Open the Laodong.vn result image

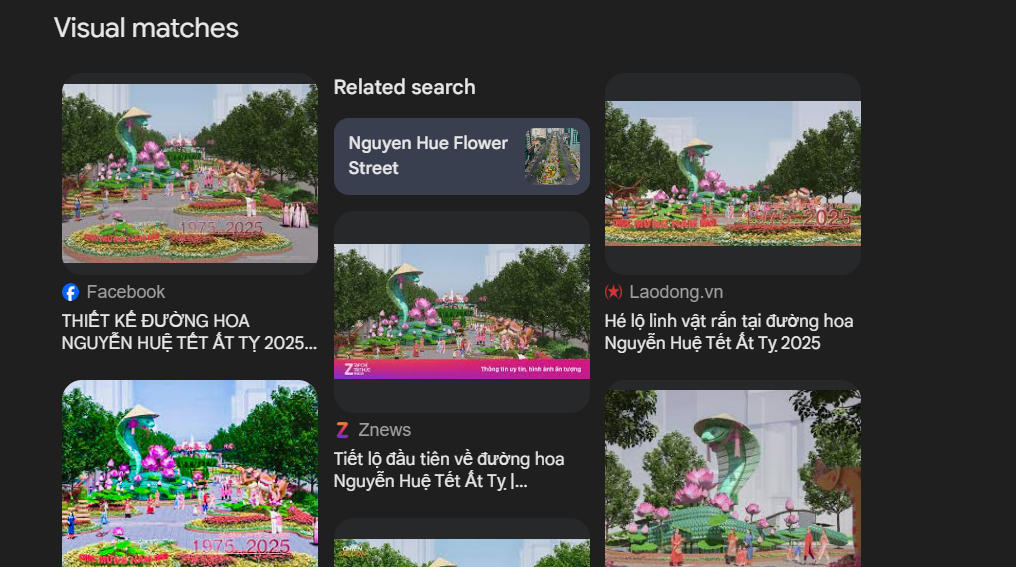(x=732, y=173)
